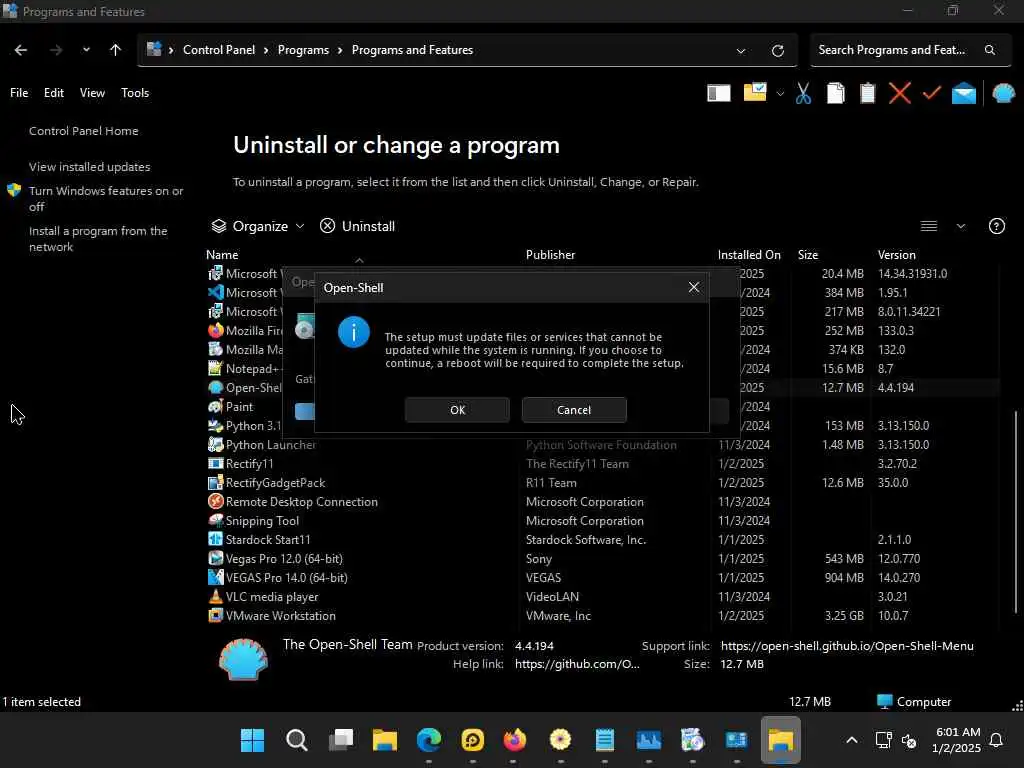The height and width of the screenshot is (768, 1024).
Task: Click the help question mark icon
Action: point(997,226)
